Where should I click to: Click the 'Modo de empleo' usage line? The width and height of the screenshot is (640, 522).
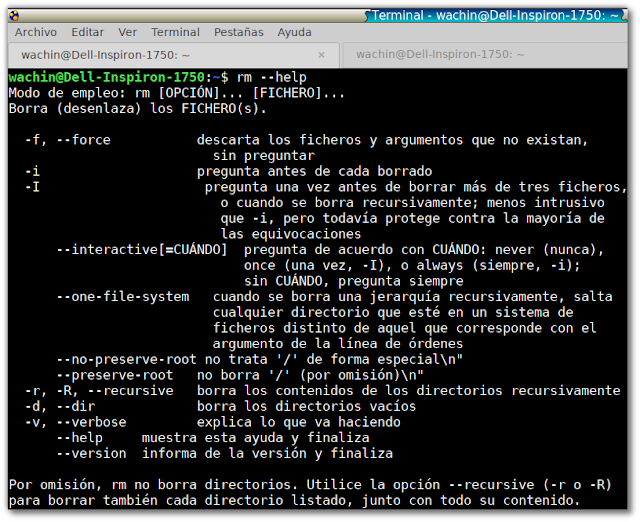click(177, 93)
